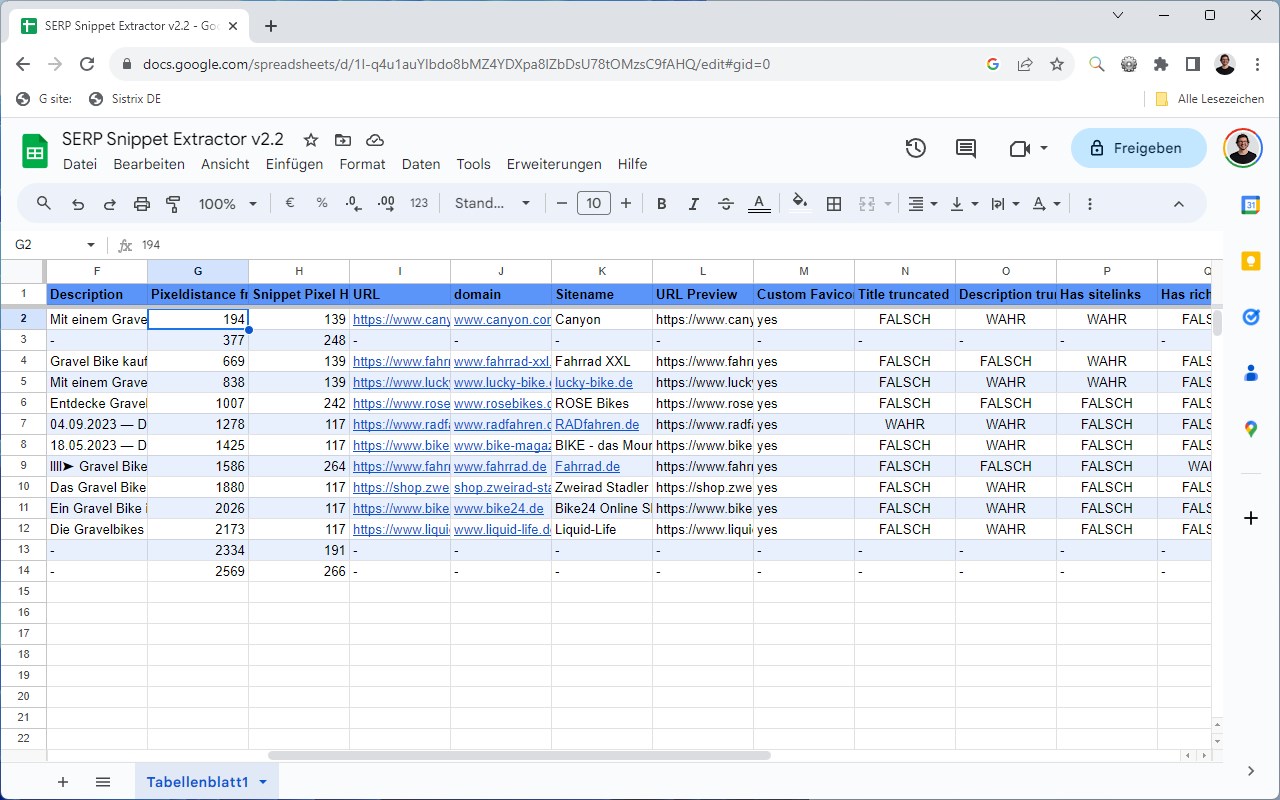Open Google Calendar in side panel
Viewport: 1280px width, 800px height.
[1250, 205]
